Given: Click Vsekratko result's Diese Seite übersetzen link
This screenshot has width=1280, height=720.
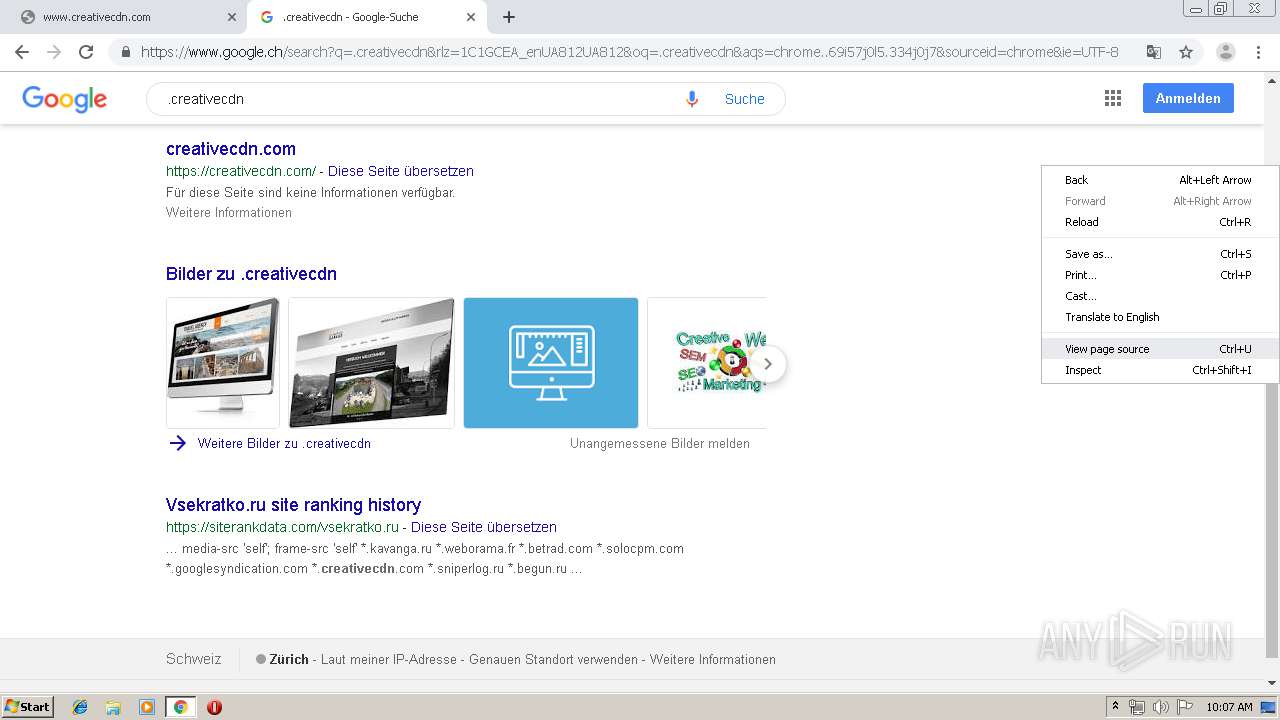Looking at the screenshot, I should point(484,527).
